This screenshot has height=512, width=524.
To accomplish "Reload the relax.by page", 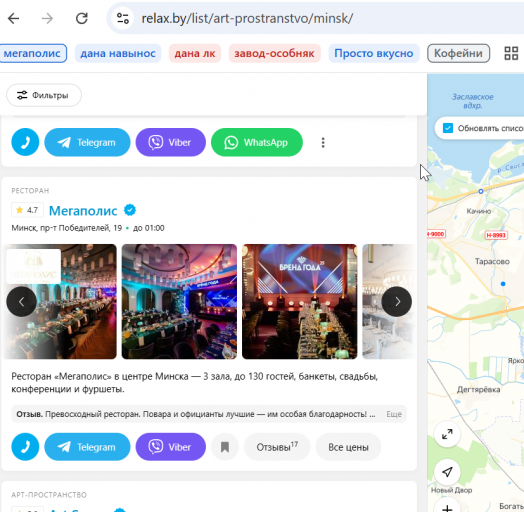I will click(x=82, y=18).
